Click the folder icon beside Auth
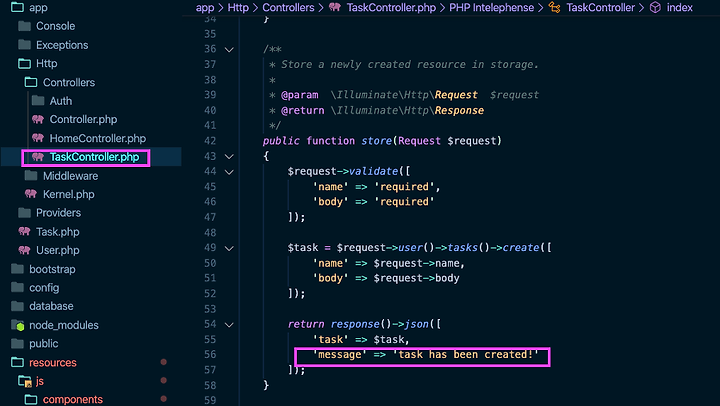This screenshot has height=406, width=720. pos(38,101)
